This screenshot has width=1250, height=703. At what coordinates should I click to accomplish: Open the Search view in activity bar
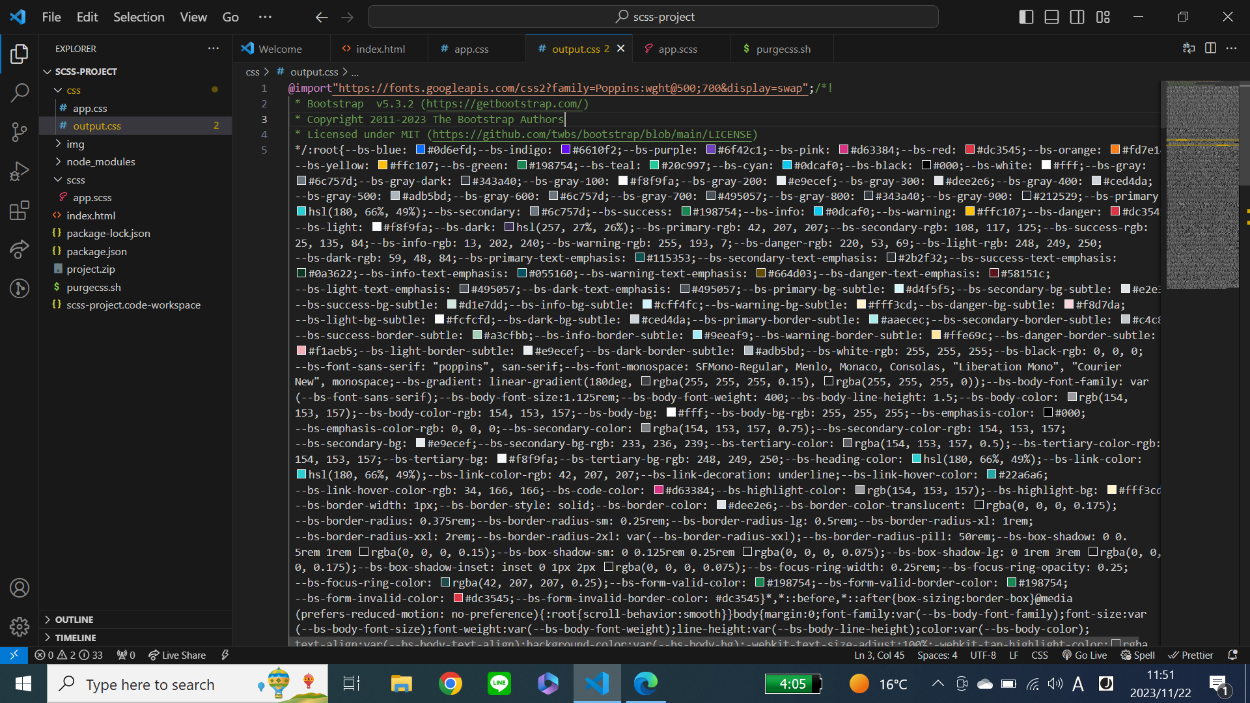coord(19,93)
